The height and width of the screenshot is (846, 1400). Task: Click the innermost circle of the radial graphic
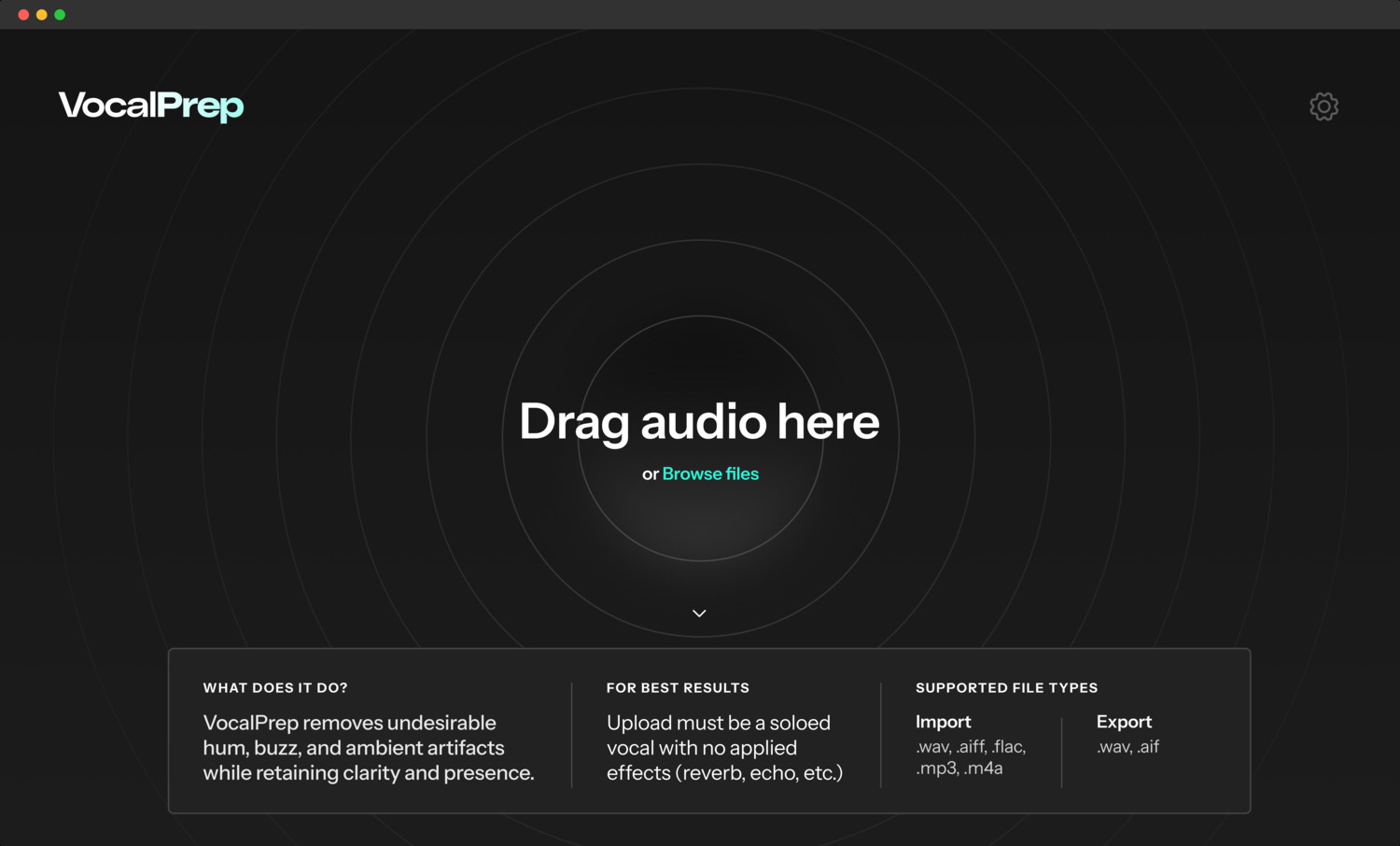(x=699, y=439)
